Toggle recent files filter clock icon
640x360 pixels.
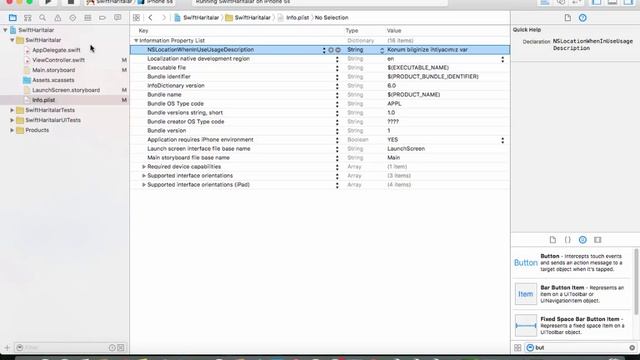point(112,348)
